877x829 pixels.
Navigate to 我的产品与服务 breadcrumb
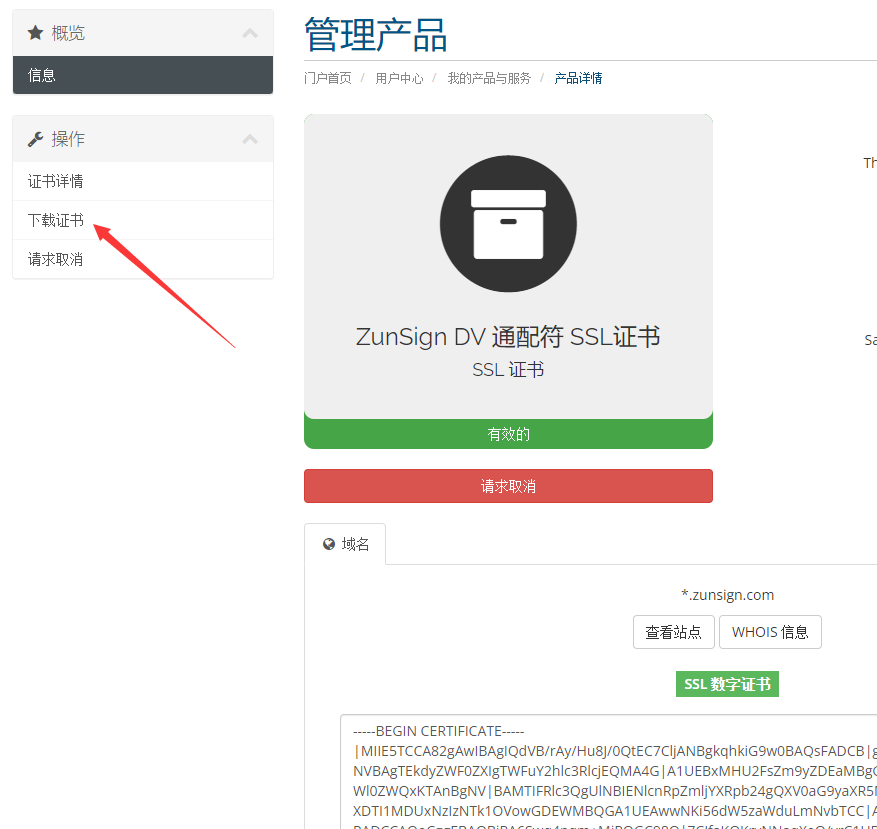[489, 78]
